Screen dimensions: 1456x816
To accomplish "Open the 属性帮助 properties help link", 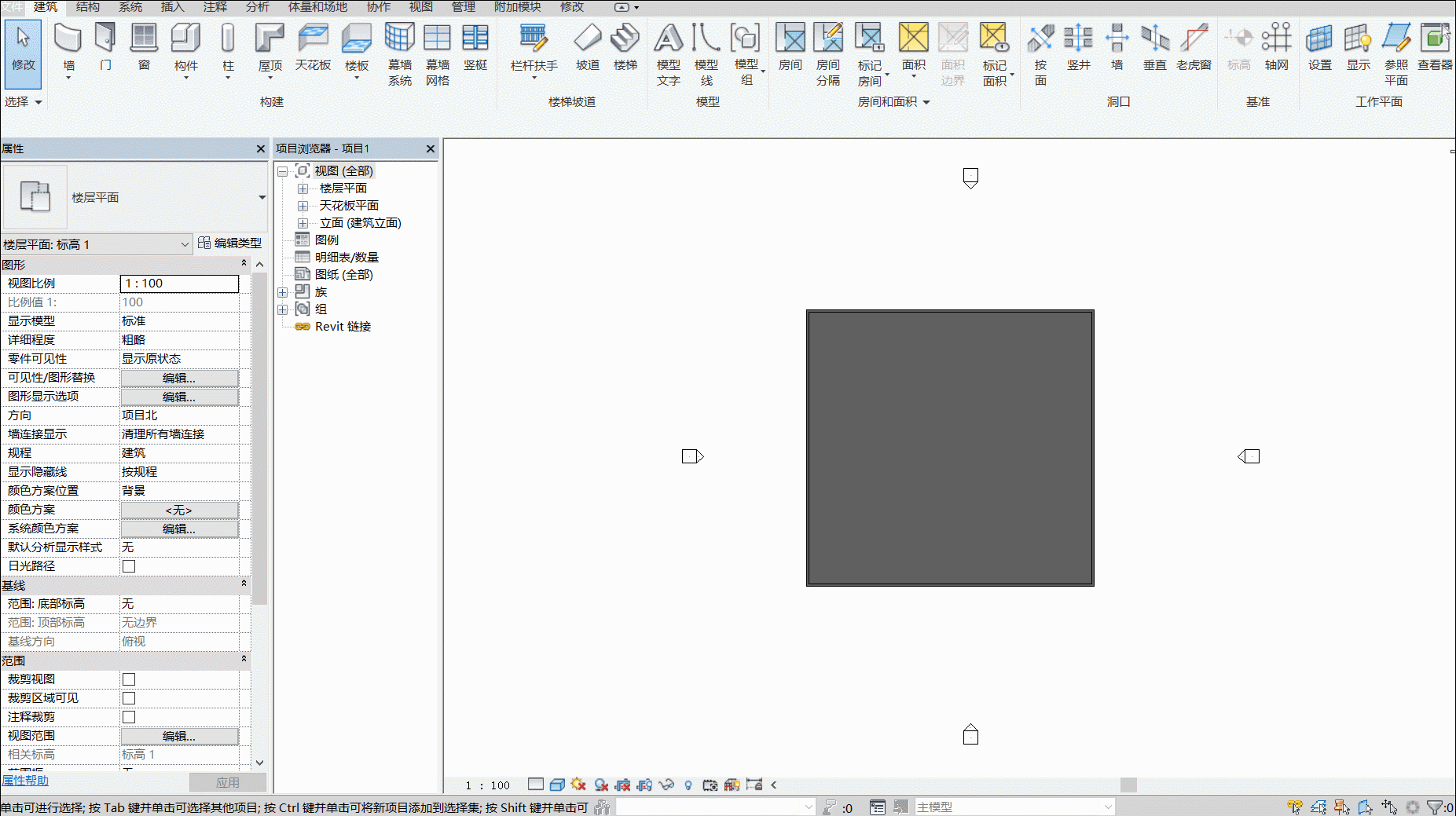I will 25,781.
